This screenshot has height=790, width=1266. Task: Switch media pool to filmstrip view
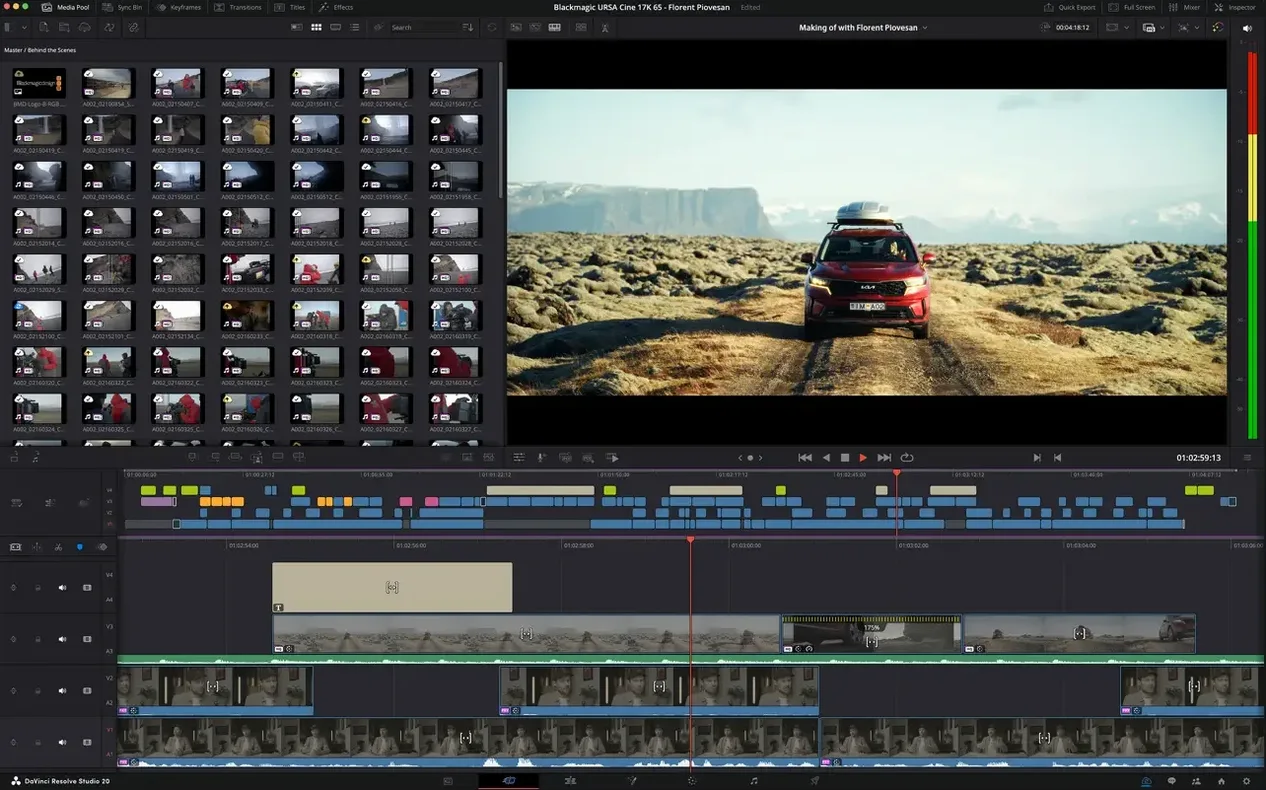click(336, 27)
